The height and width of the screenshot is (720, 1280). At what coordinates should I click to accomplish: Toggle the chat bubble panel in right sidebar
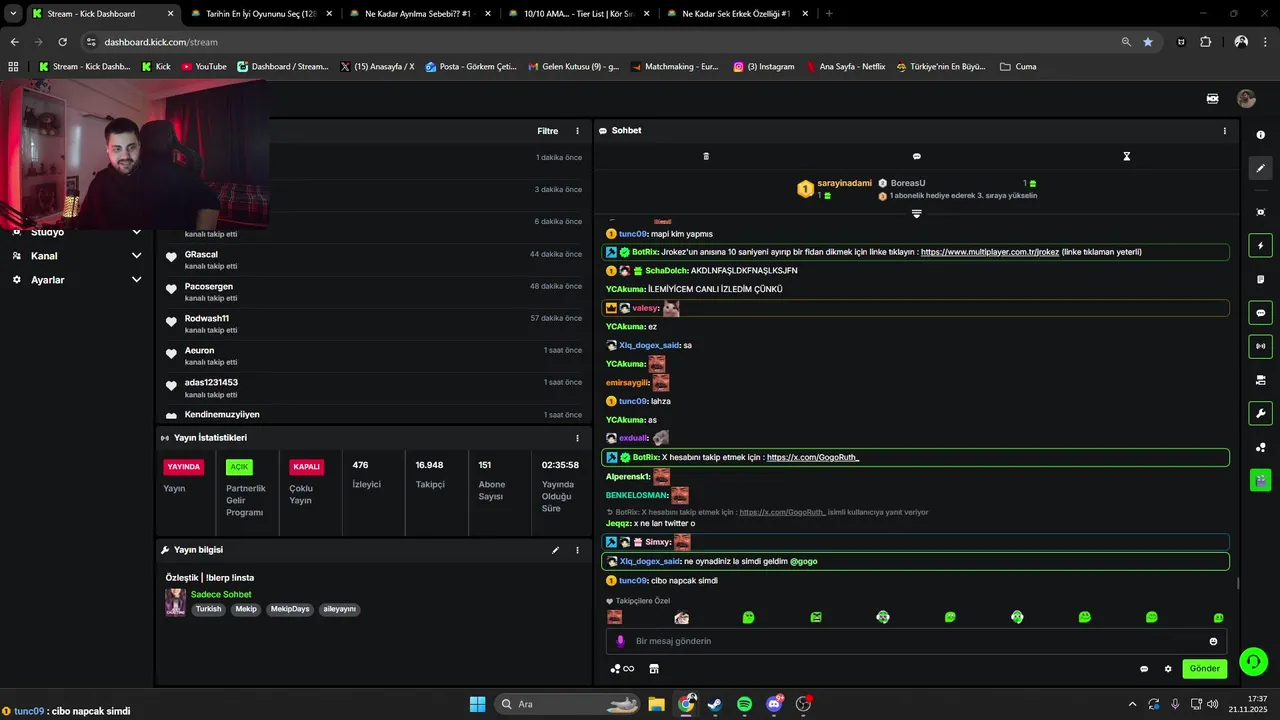coord(1260,313)
